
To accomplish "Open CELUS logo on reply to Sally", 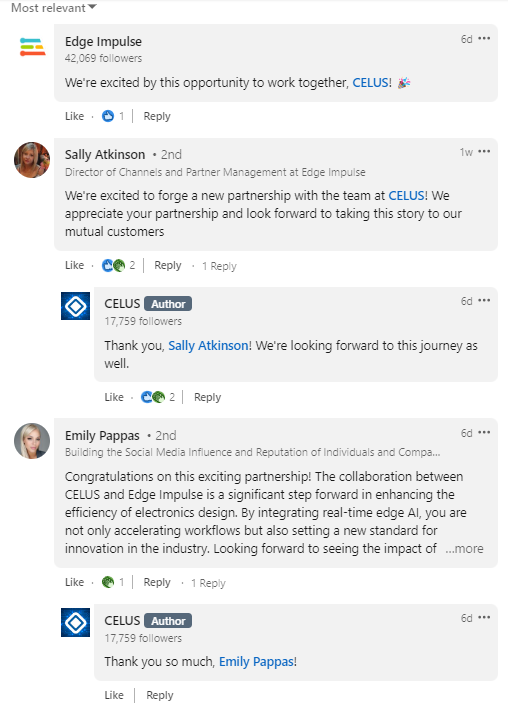I will (75, 306).
